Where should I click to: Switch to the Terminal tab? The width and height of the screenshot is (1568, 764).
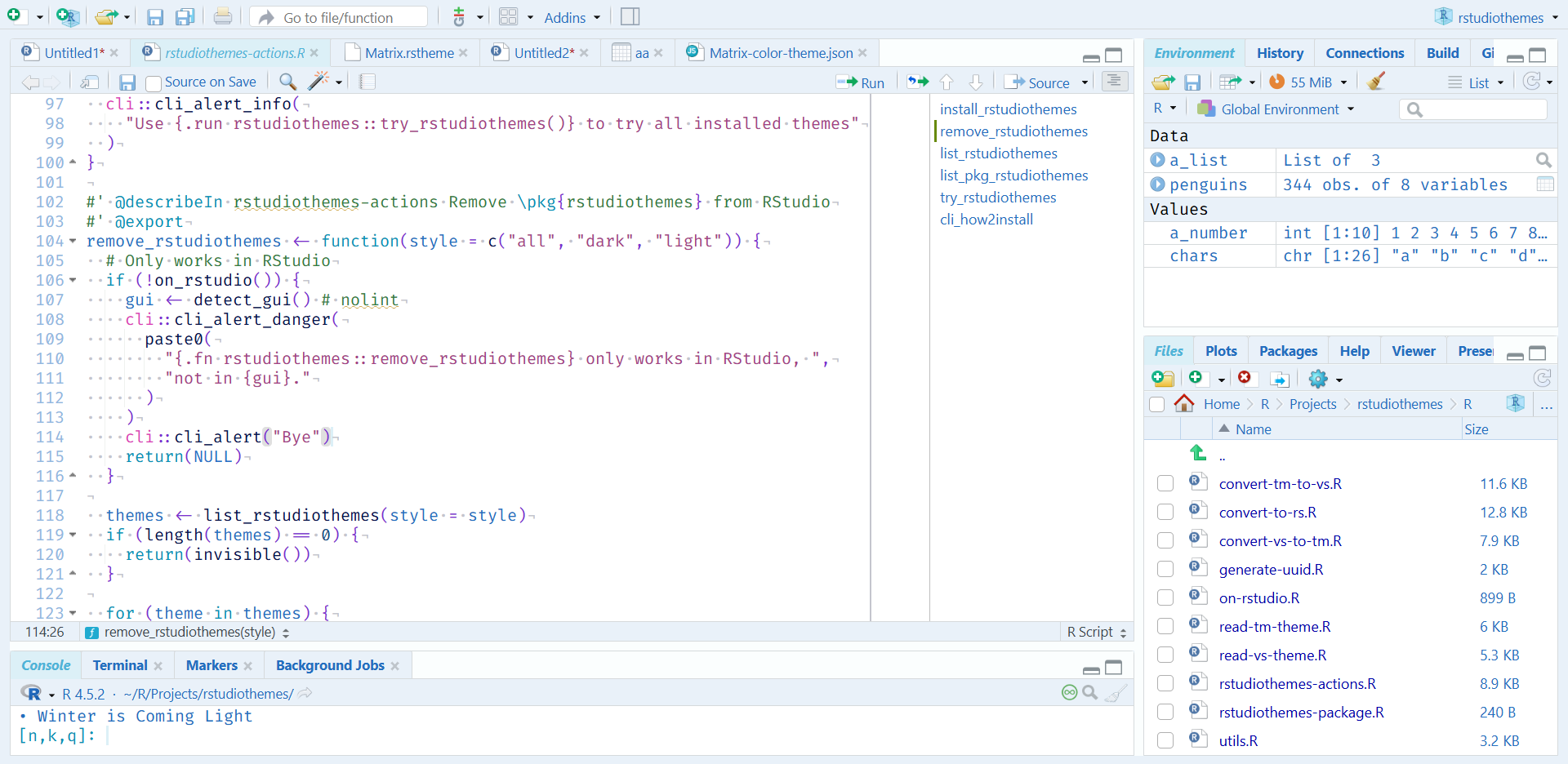[x=120, y=665]
